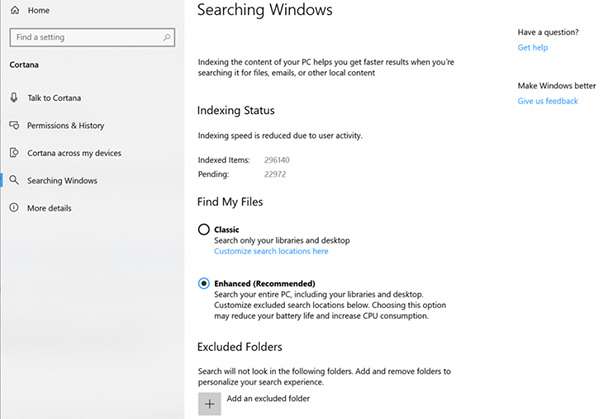
Task: Click the More details info icon
Action: [x=14, y=208]
